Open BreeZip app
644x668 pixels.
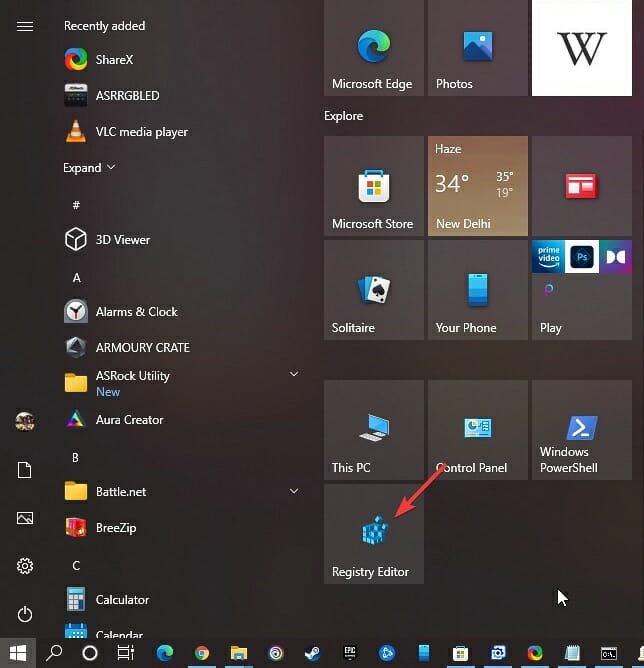(101, 527)
